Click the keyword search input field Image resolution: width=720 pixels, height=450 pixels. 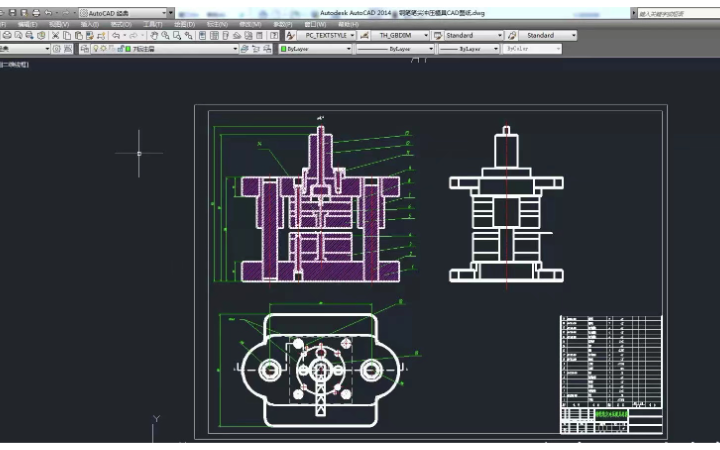pyautogui.click(x=679, y=13)
